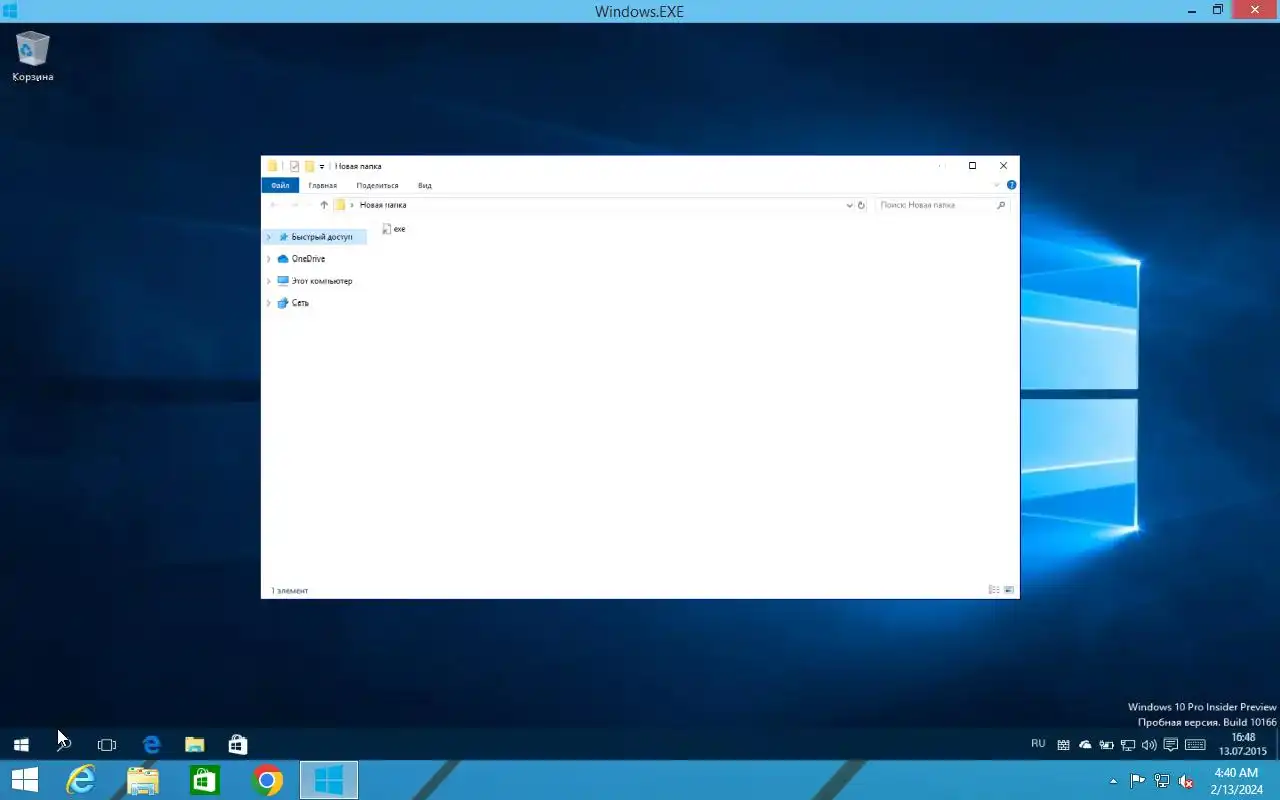Open the touch keyboard tray icon

pyautogui.click(x=1195, y=745)
